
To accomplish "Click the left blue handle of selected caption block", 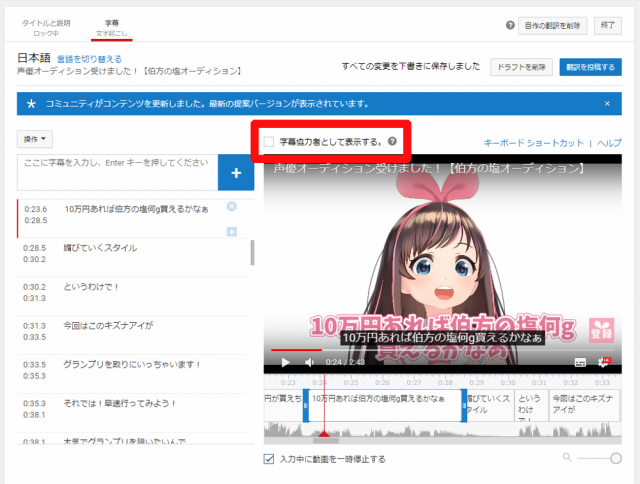I will coord(306,405).
